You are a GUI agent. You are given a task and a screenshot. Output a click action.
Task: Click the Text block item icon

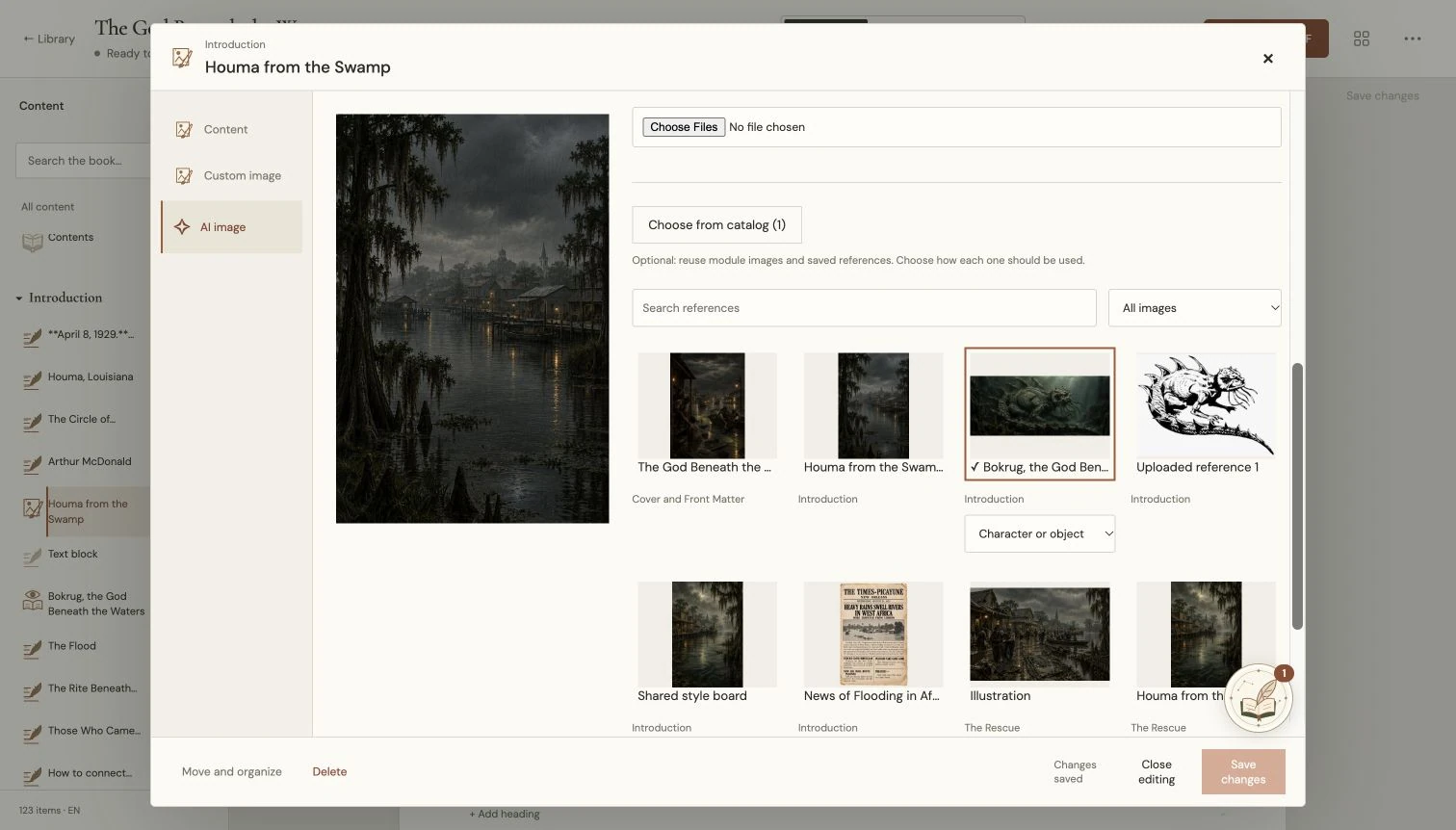point(33,558)
